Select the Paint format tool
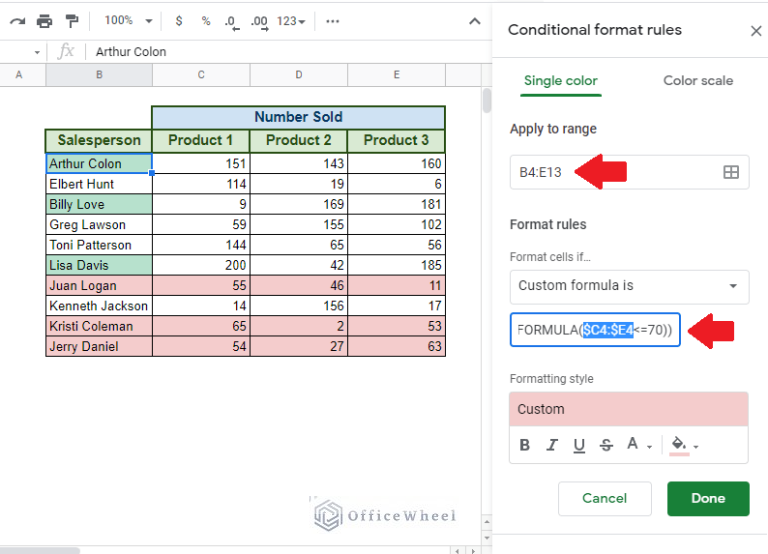Image resolution: width=768 pixels, height=554 pixels. [71, 21]
